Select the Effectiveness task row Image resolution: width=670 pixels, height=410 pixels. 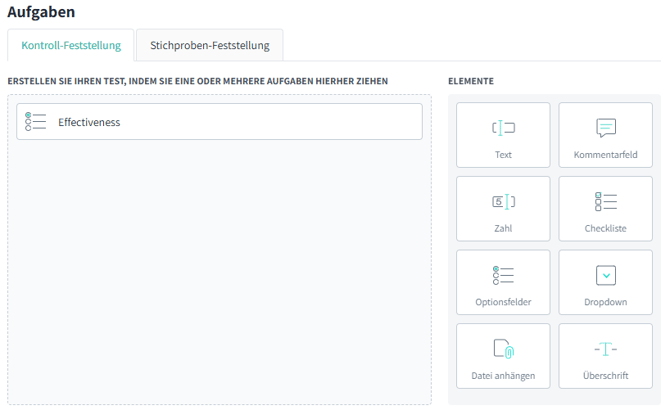point(220,122)
